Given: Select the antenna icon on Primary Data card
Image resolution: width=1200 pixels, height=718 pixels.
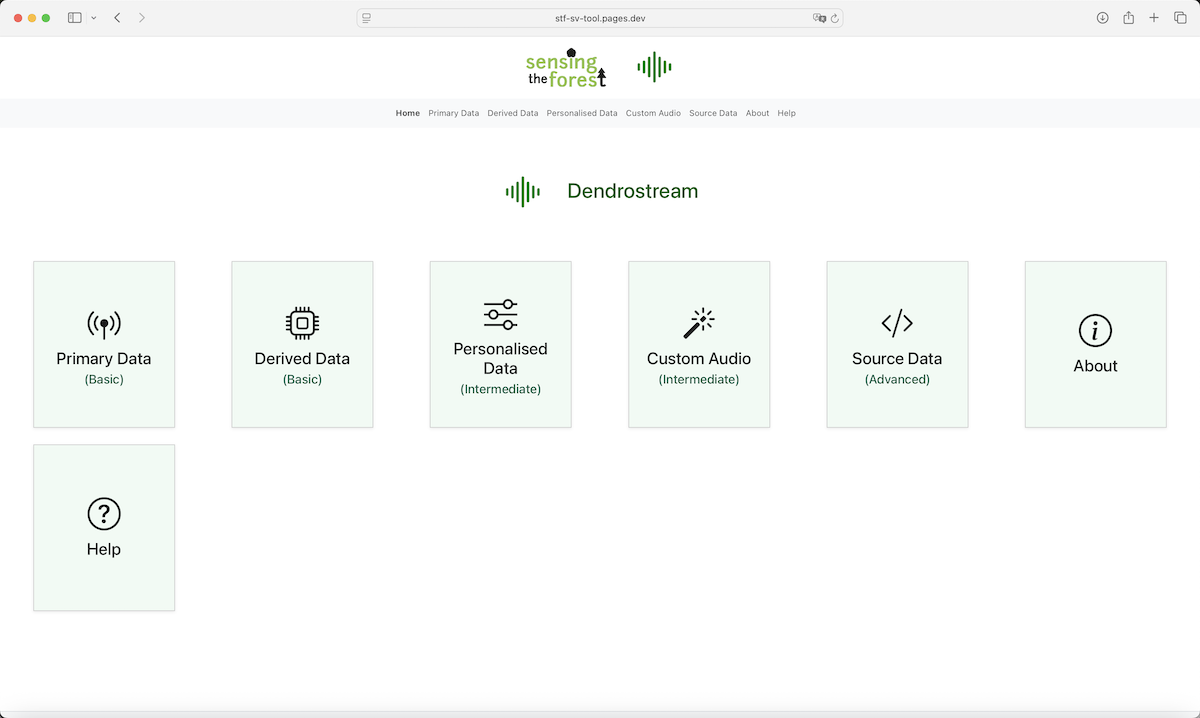Looking at the screenshot, I should (x=104, y=325).
